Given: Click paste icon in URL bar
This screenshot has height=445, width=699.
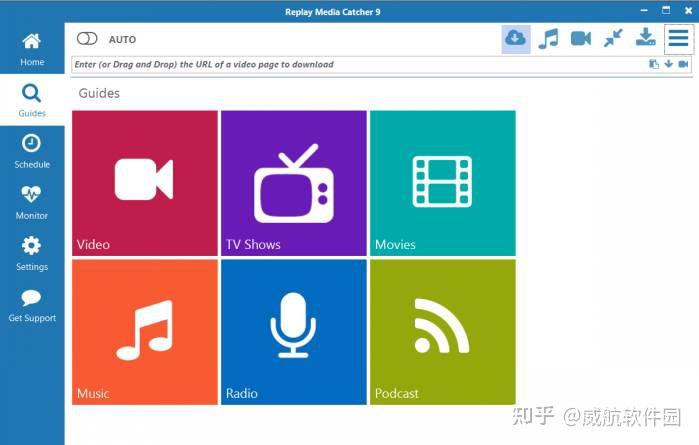Looking at the screenshot, I should pos(654,64).
